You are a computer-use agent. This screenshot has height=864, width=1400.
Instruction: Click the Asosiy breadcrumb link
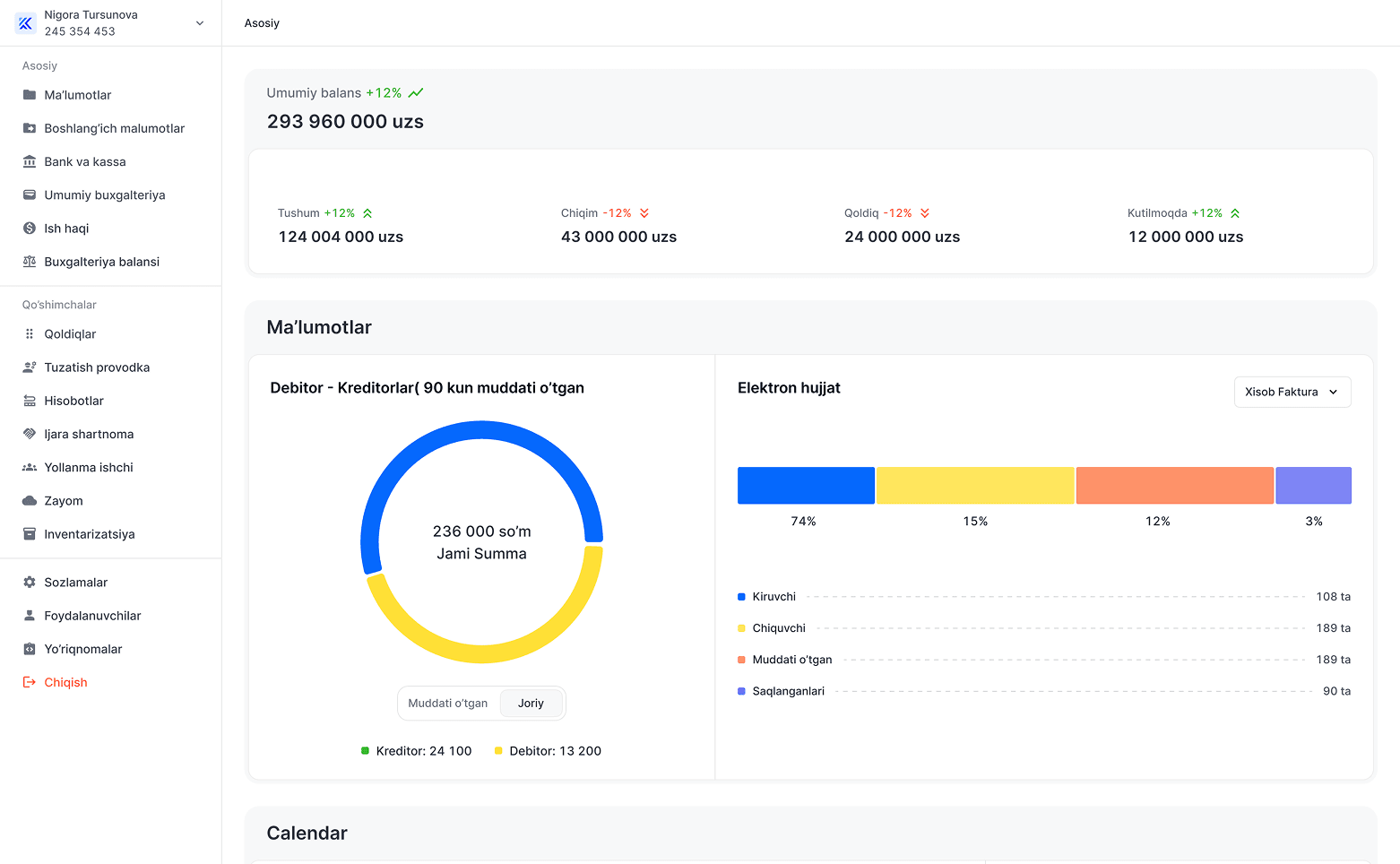click(262, 23)
